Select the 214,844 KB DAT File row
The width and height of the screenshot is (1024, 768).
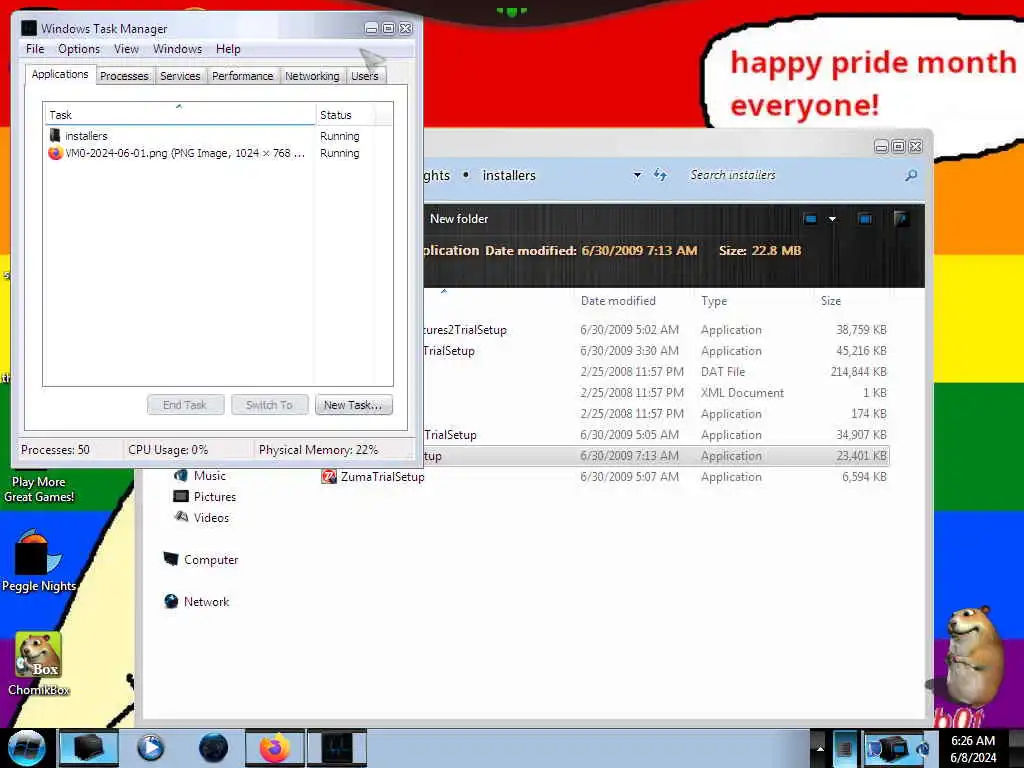(656, 372)
